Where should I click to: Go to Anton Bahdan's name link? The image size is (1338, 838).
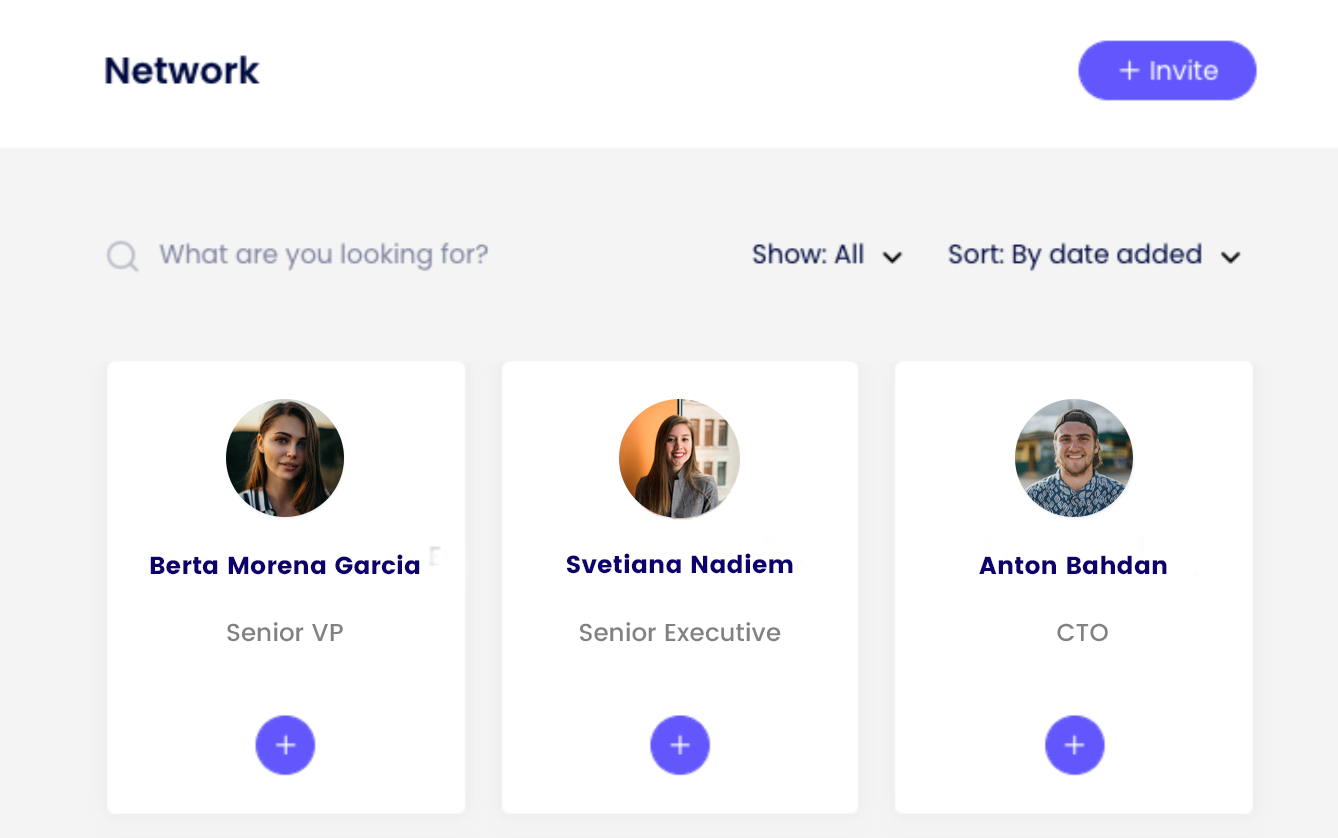click(x=1073, y=566)
